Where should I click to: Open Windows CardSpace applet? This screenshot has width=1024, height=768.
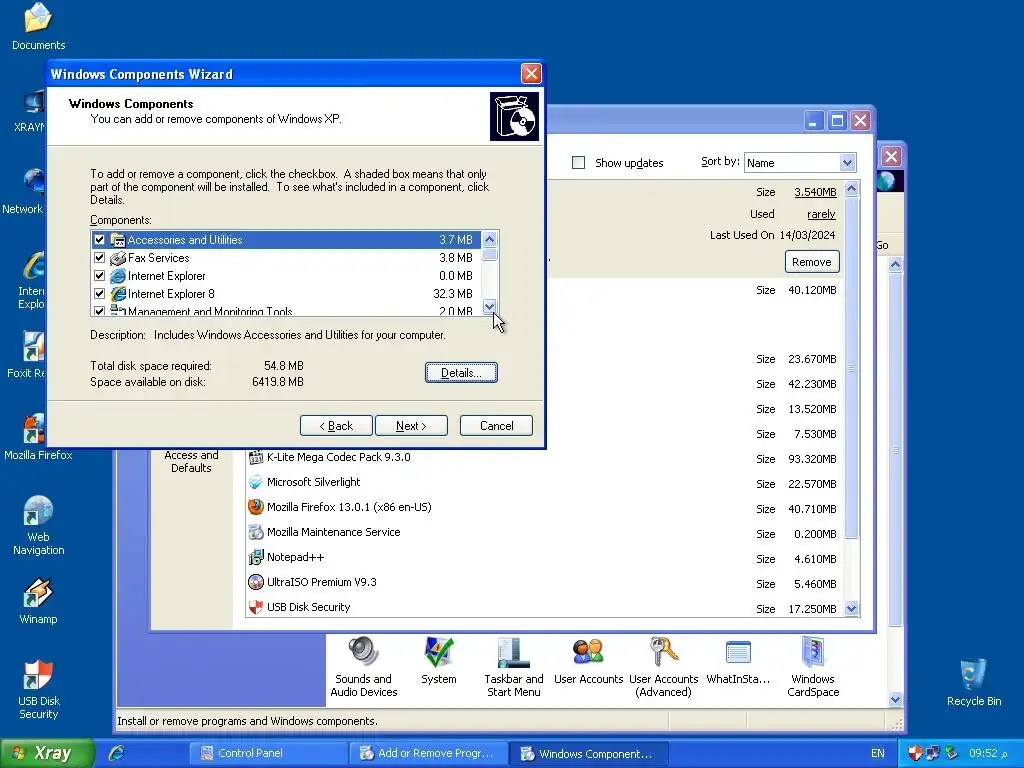point(812,667)
